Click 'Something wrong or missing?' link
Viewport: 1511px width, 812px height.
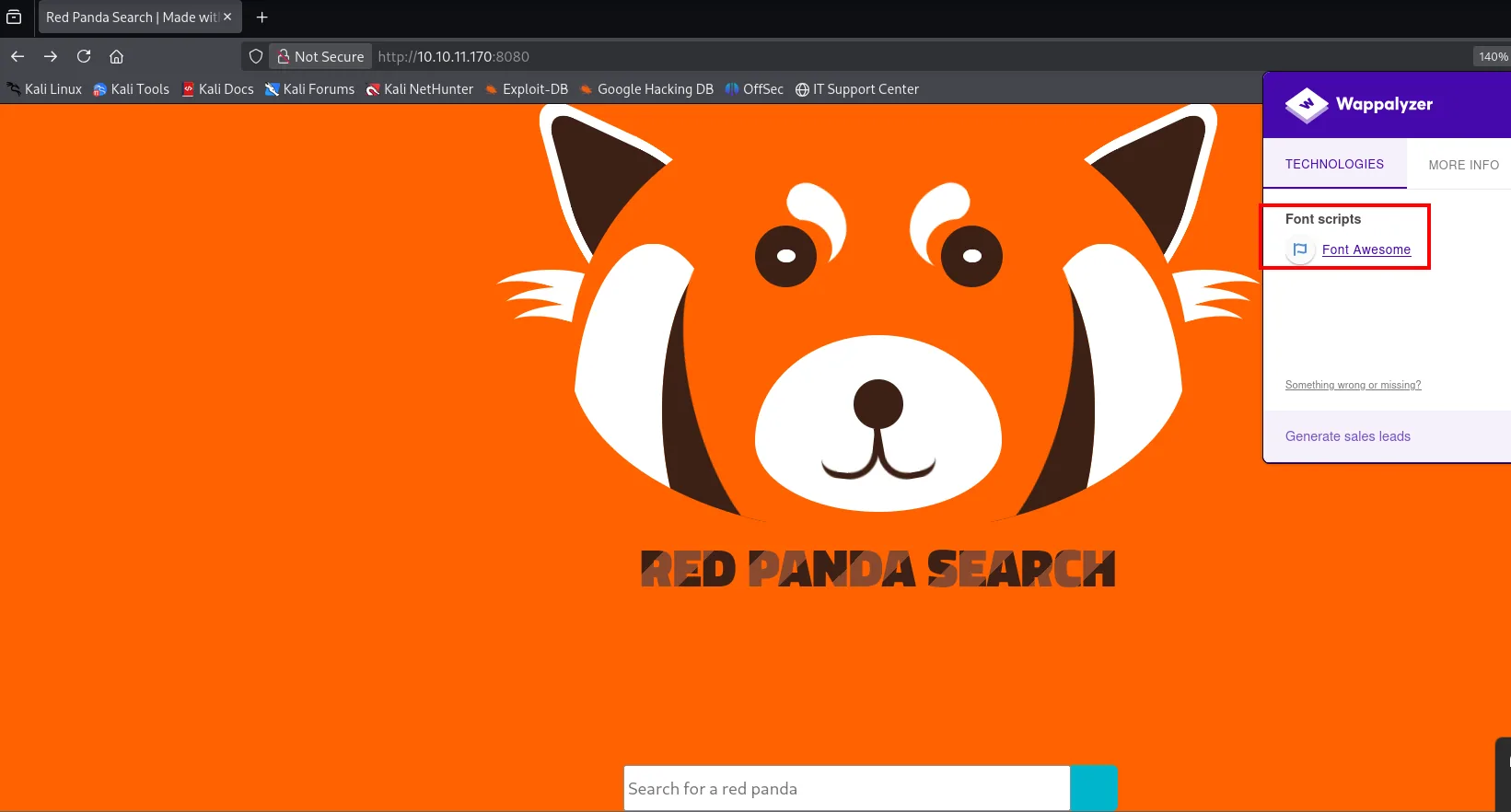pos(1353,385)
